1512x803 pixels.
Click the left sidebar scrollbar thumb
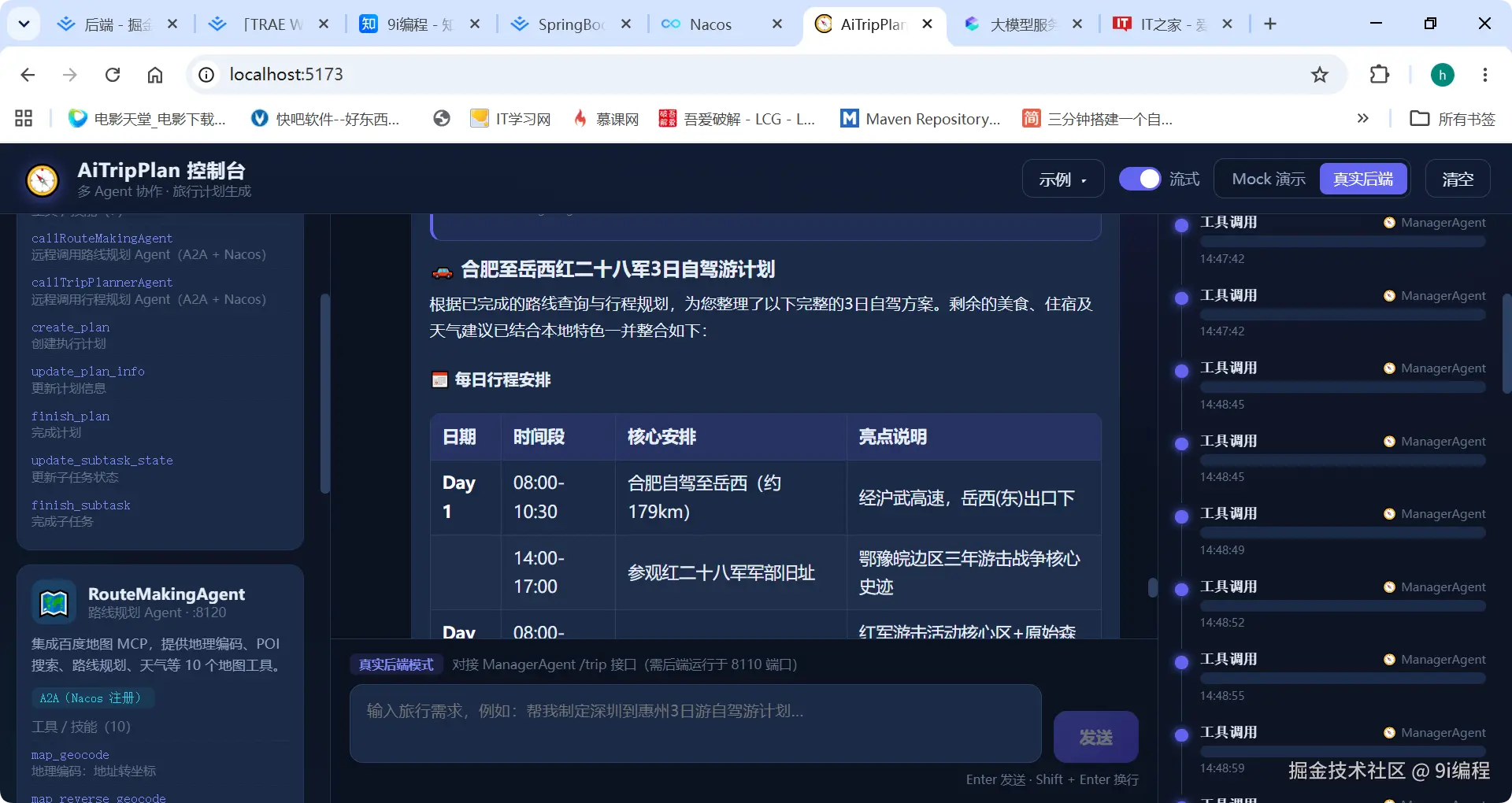[324, 394]
